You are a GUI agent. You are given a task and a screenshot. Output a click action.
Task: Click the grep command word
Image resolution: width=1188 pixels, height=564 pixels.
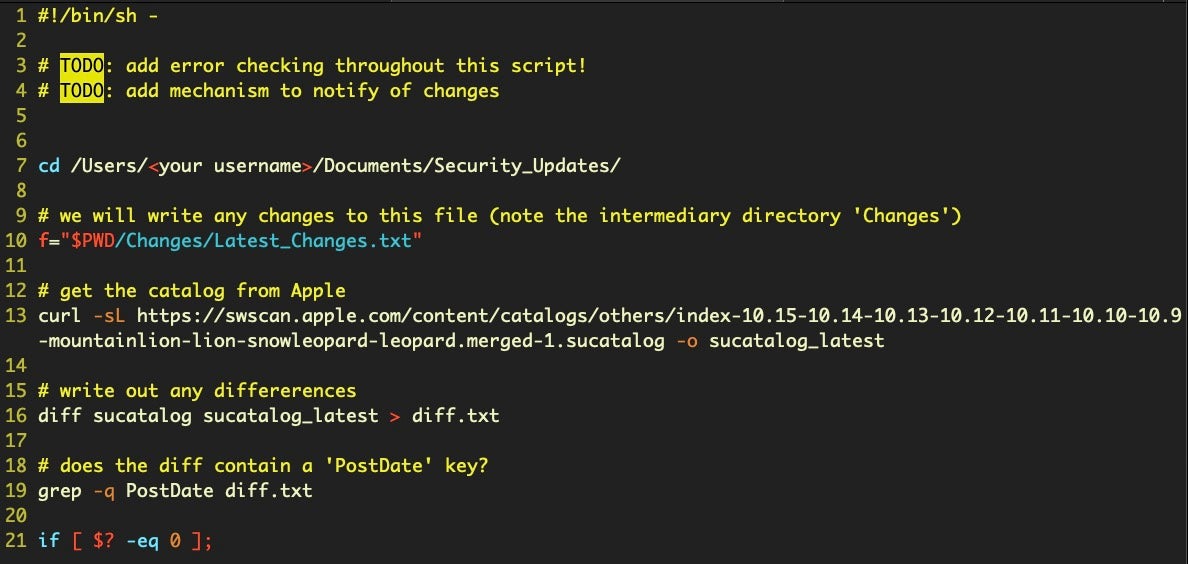pyautogui.click(x=59, y=491)
